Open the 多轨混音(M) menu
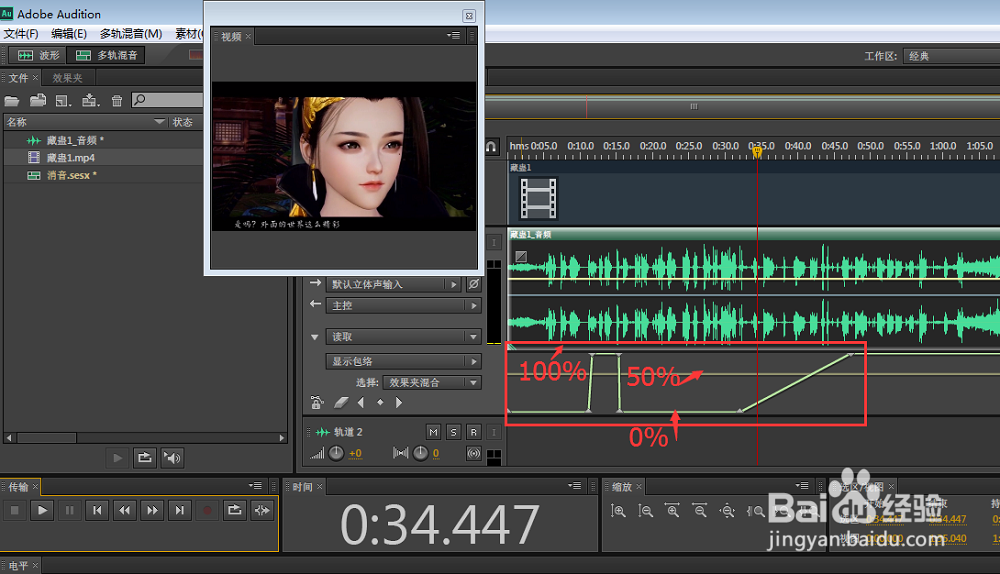The width and height of the screenshot is (1000, 574). point(131,34)
